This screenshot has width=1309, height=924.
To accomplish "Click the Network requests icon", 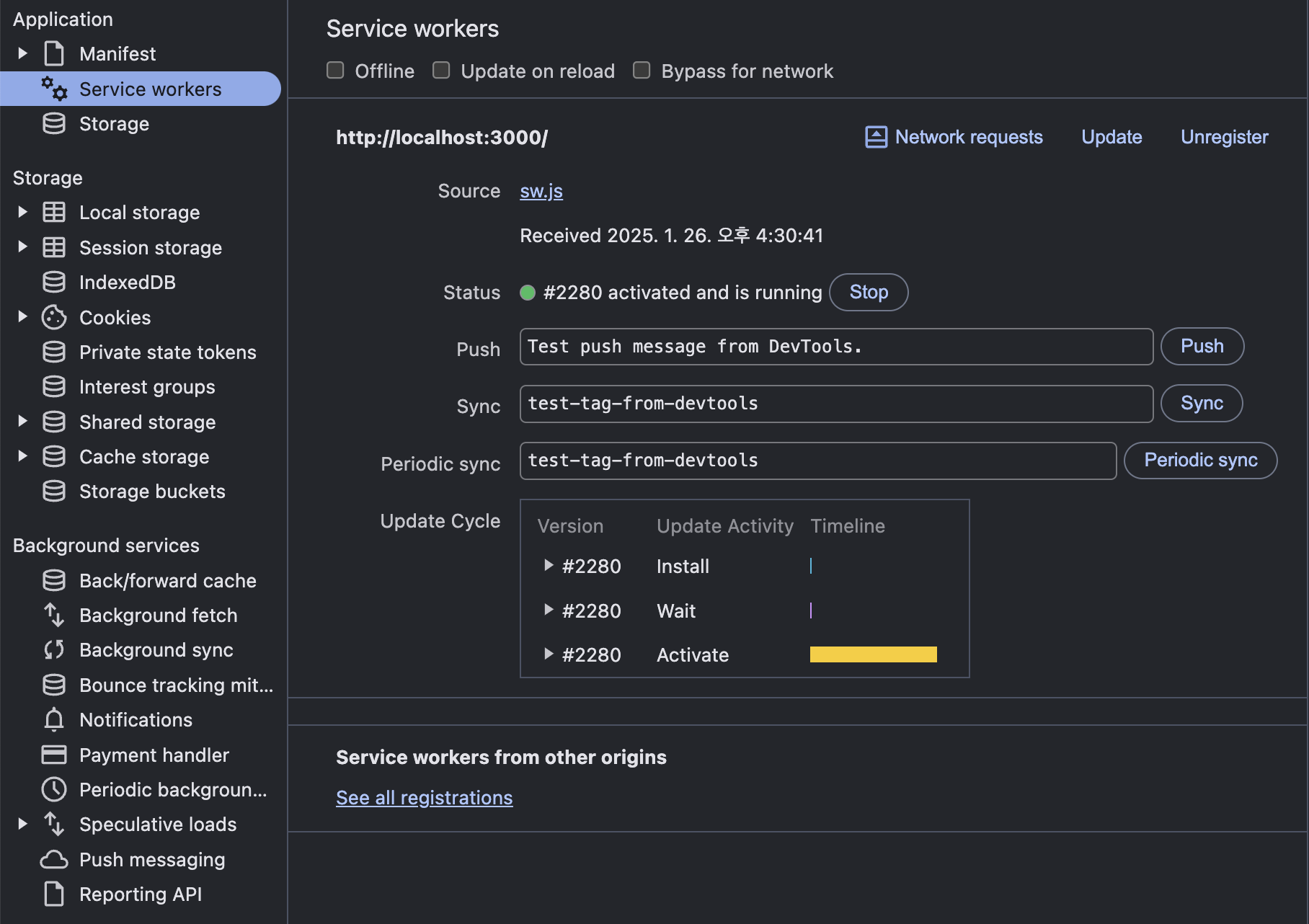I will tap(876, 137).
